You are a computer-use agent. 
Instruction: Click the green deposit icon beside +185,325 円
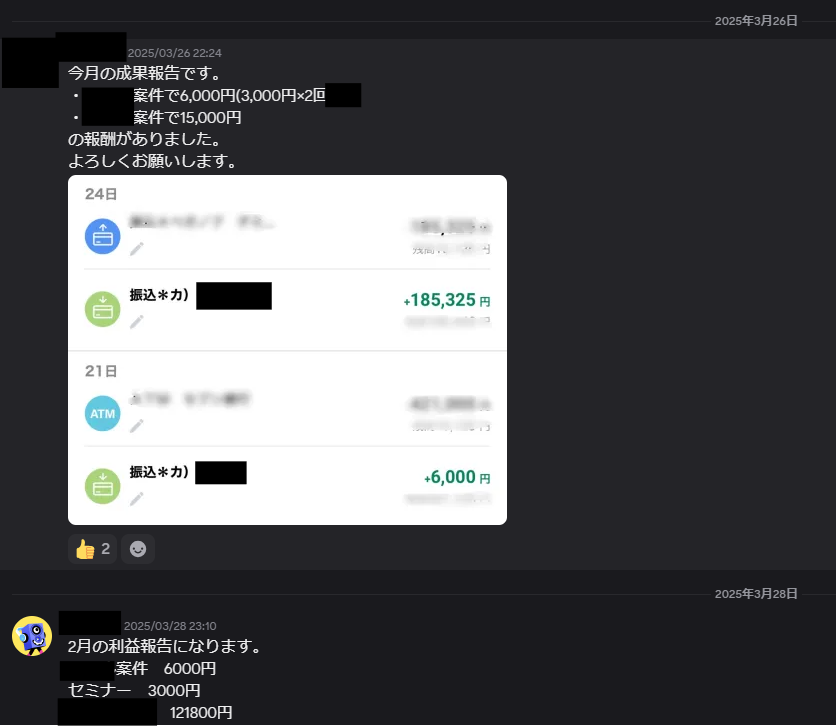(x=102, y=309)
